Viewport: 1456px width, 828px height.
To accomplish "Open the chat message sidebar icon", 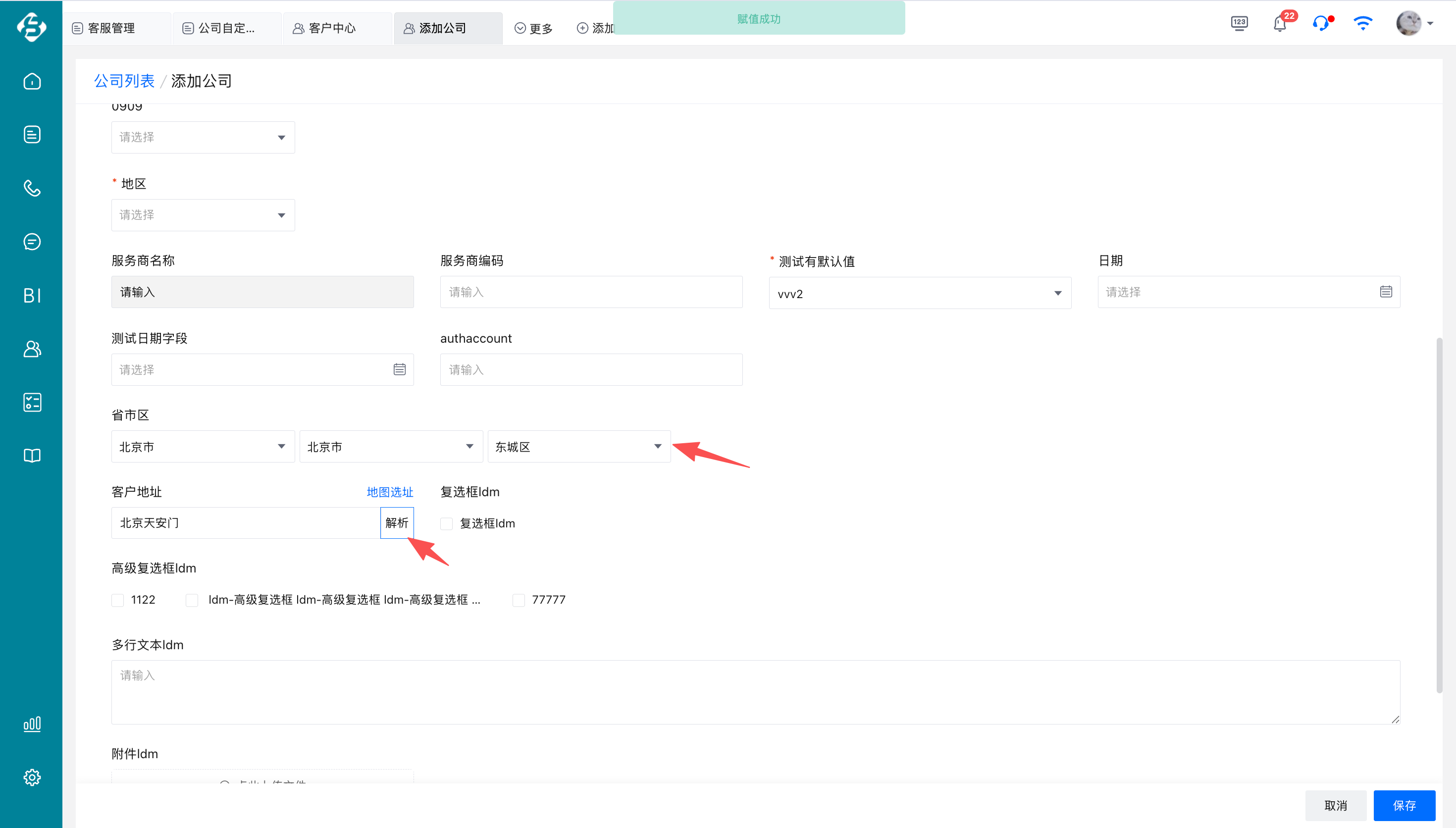I will coord(32,242).
